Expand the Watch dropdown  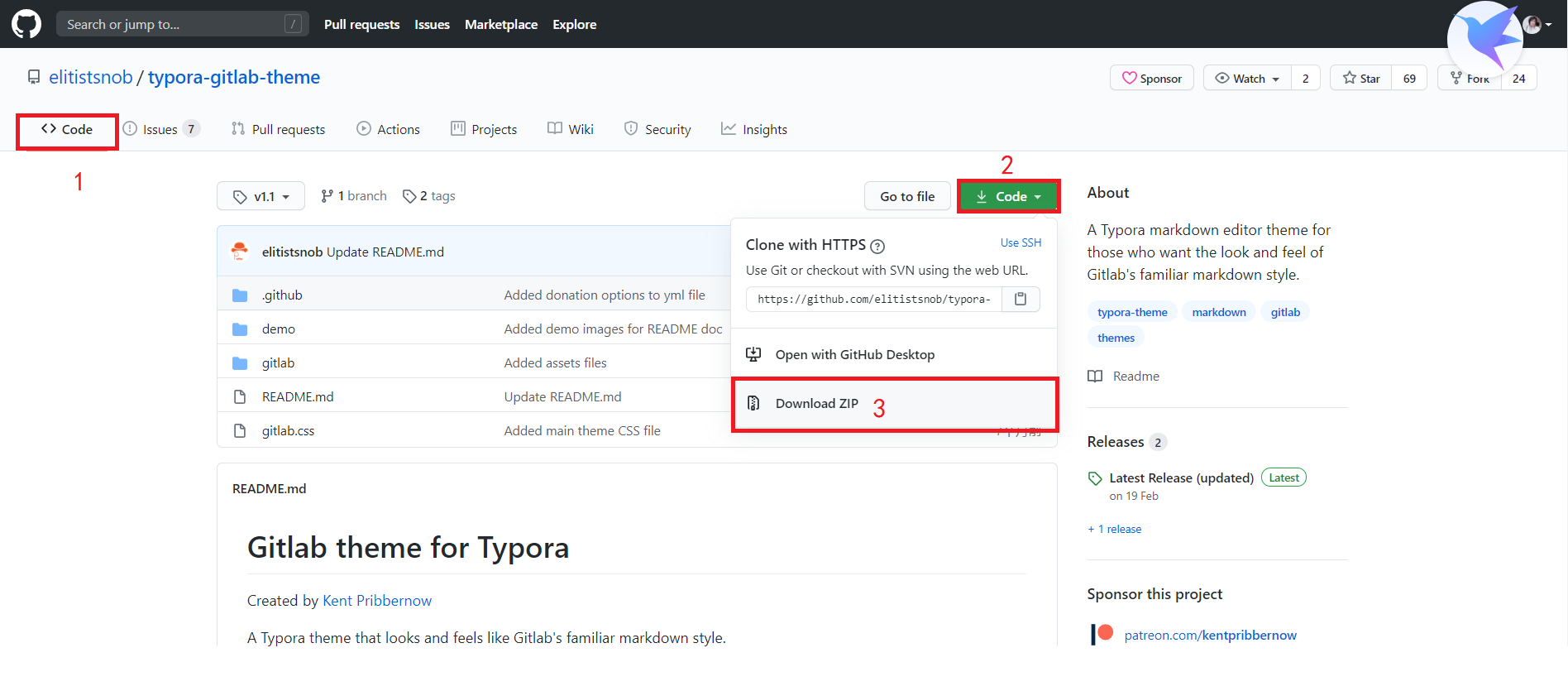tap(1247, 78)
